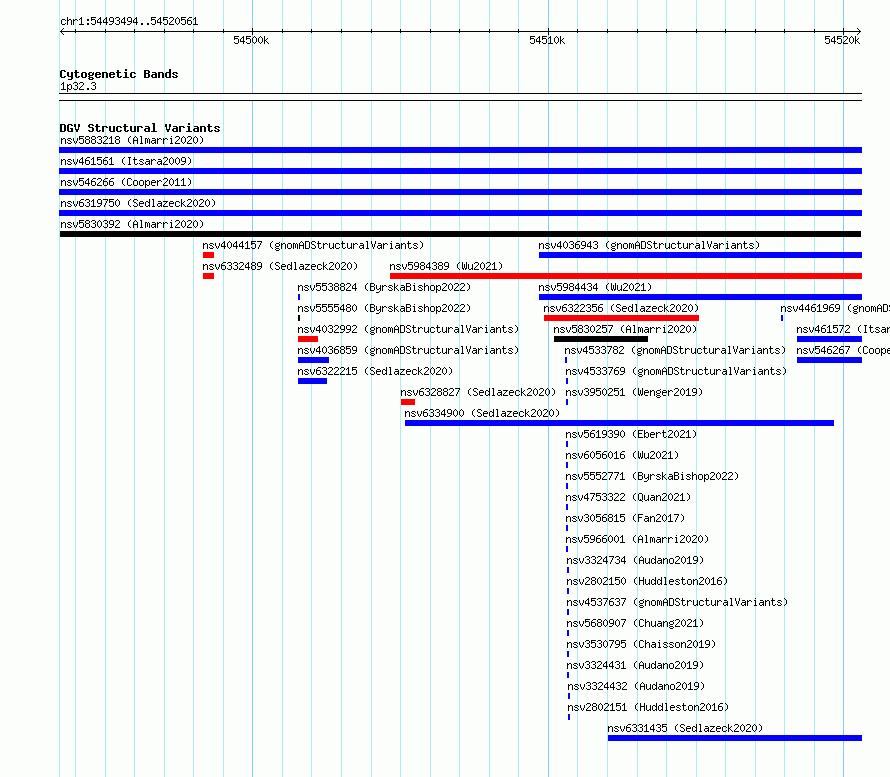Open the nsv3056815 (Fan2017) label

coord(625,518)
